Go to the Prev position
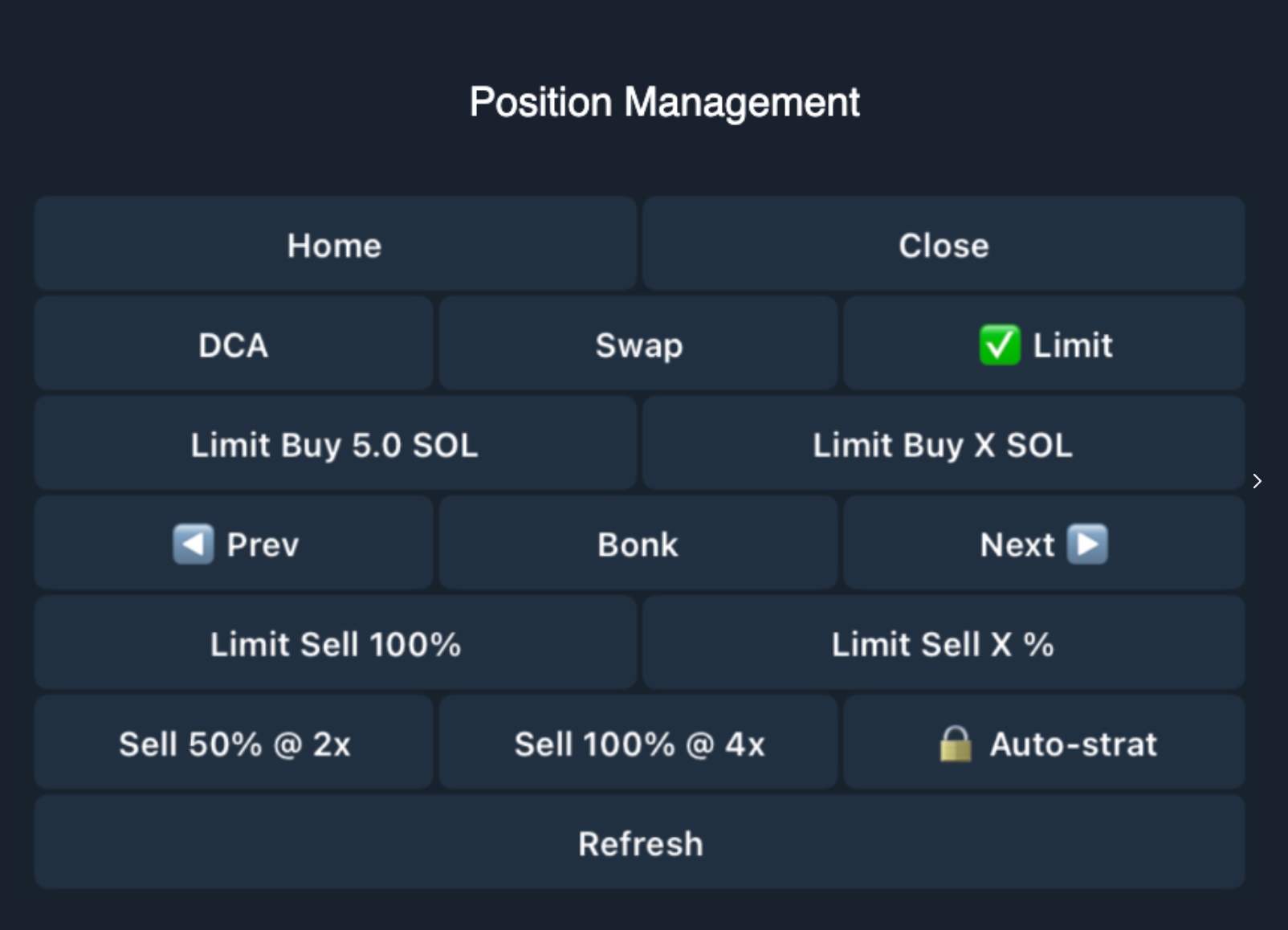The width and height of the screenshot is (1288, 930). pyautogui.click(x=263, y=545)
